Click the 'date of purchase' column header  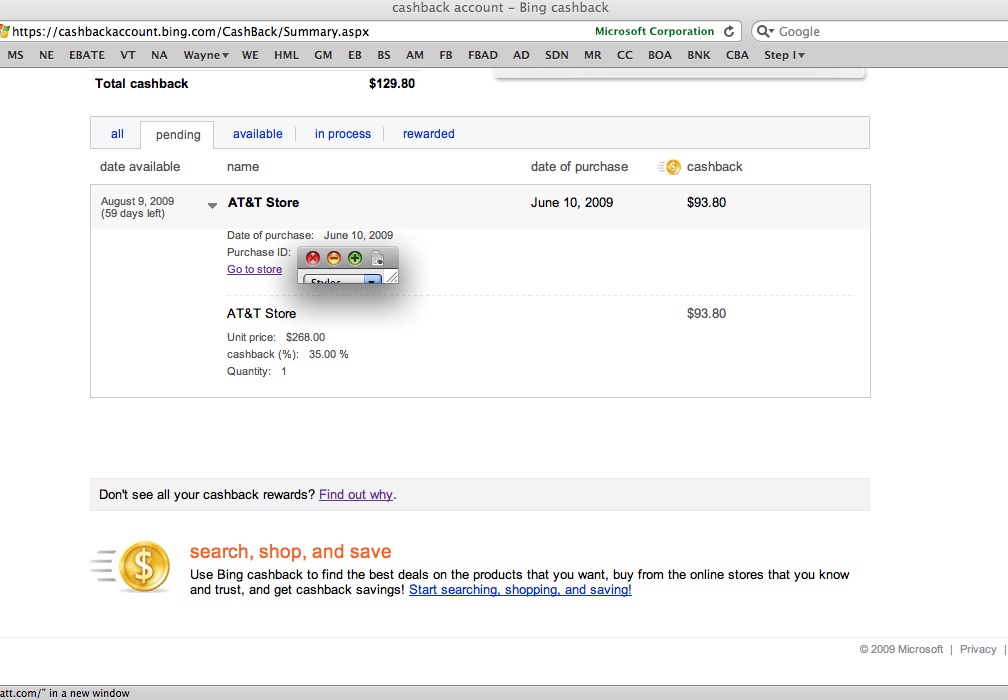click(579, 166)
